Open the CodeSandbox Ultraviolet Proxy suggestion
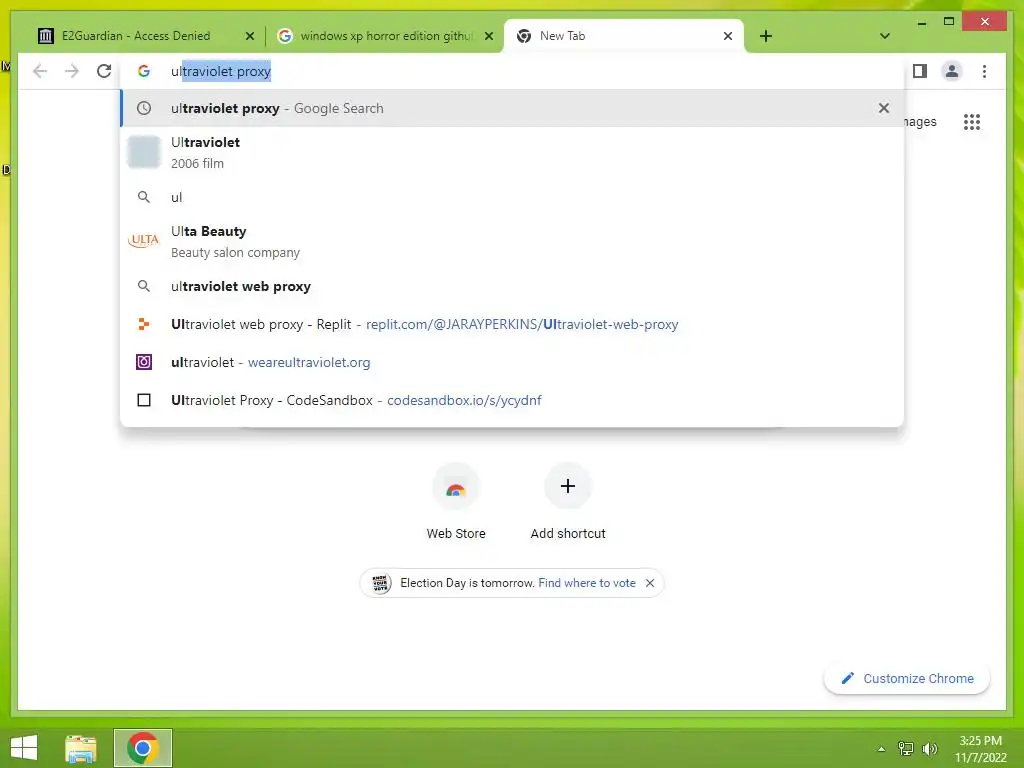Viewport: 1024px width, 768px height. click(512, 400)
